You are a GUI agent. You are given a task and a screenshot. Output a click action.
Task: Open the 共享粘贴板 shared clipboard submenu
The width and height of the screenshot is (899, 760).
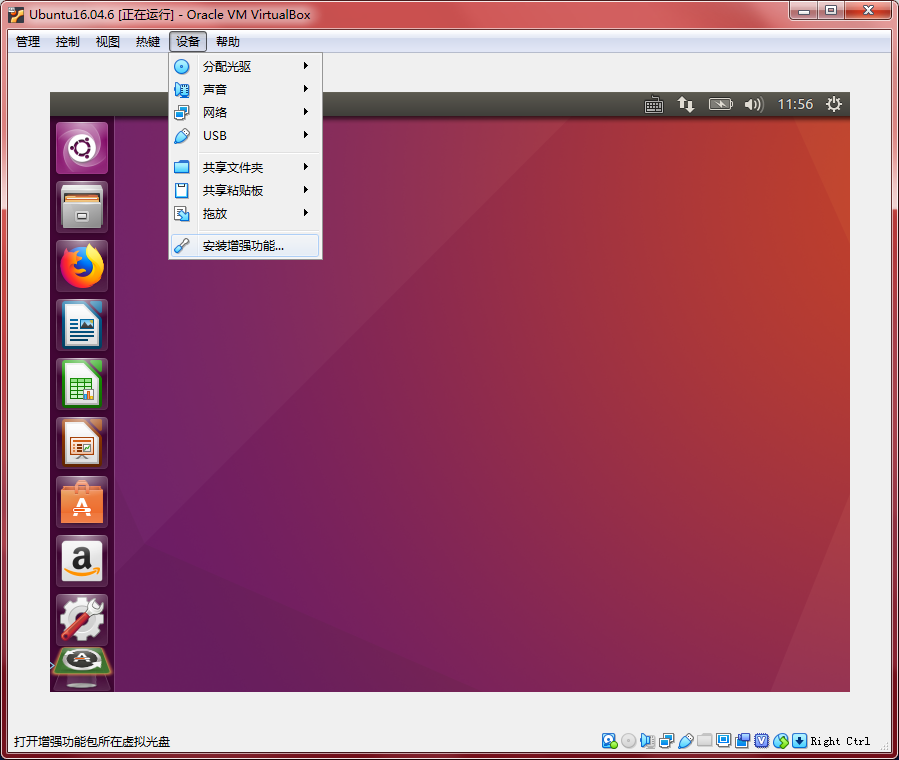click(245, 190)
